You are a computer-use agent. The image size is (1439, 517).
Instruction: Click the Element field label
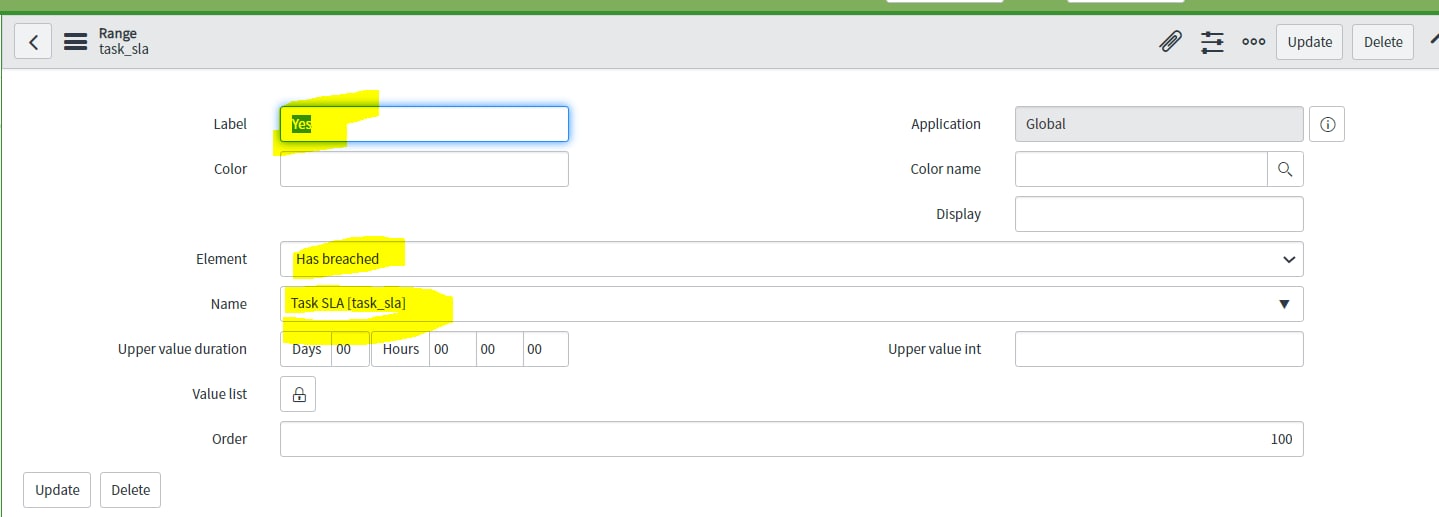coord(221,259)
